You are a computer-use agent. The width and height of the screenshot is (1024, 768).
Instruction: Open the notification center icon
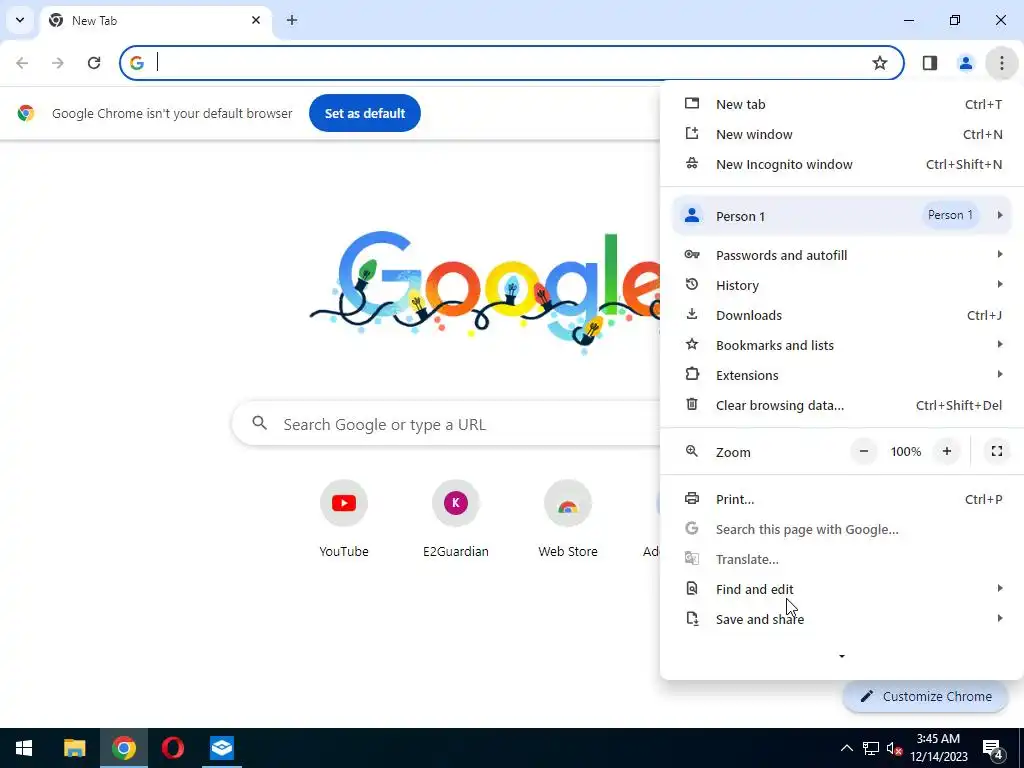coord(993,748)
